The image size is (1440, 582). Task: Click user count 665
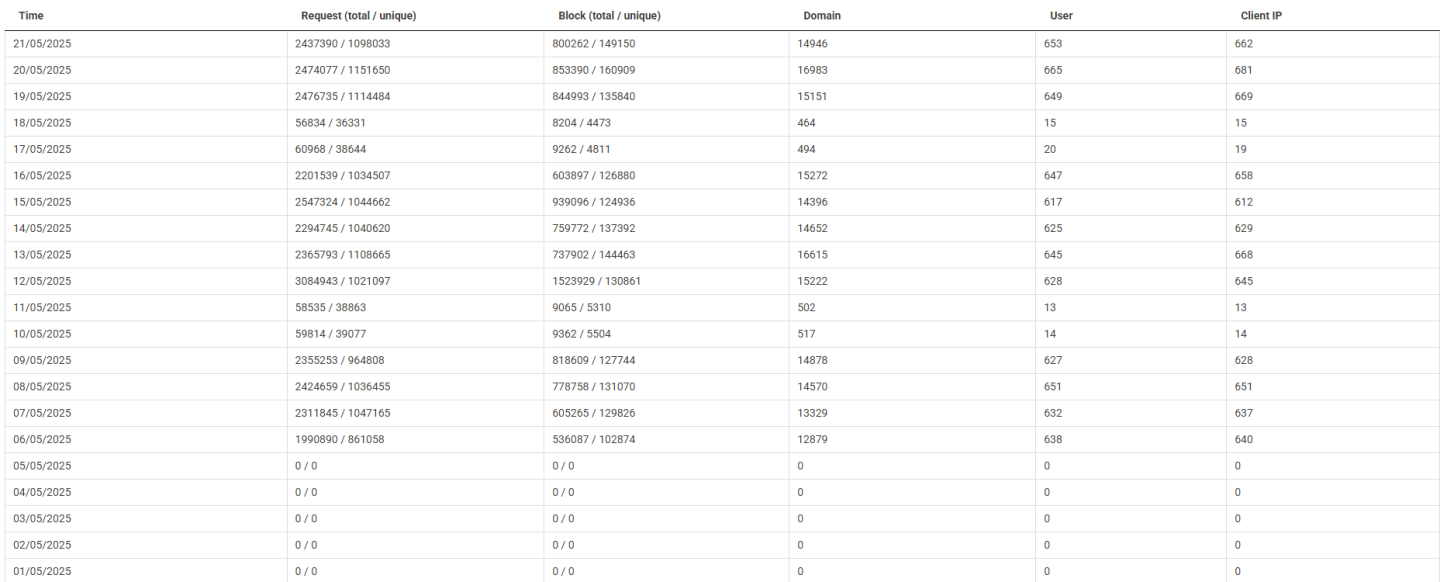point(1052,70)
